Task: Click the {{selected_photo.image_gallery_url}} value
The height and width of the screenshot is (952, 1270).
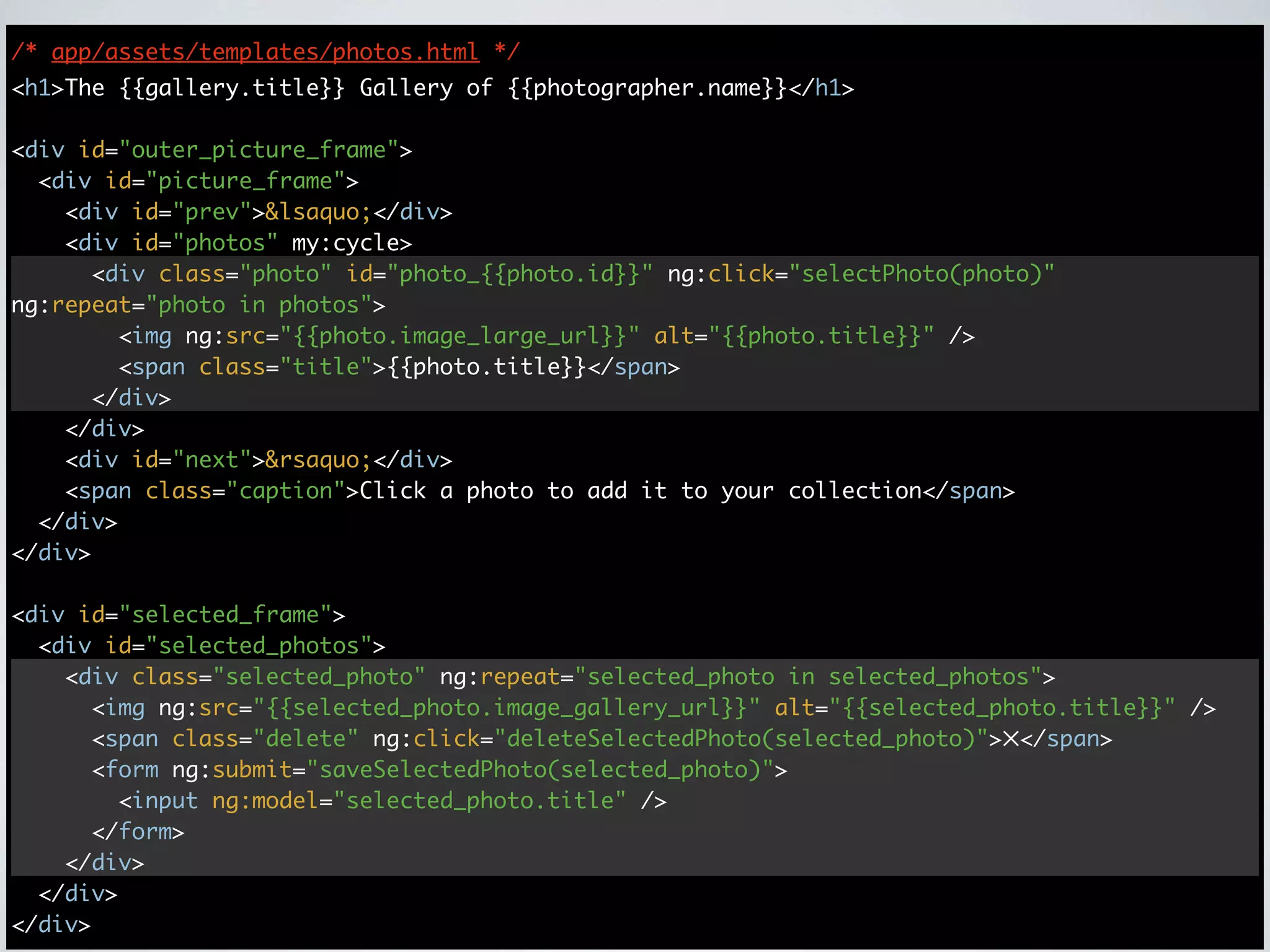Action: point(506,708)
